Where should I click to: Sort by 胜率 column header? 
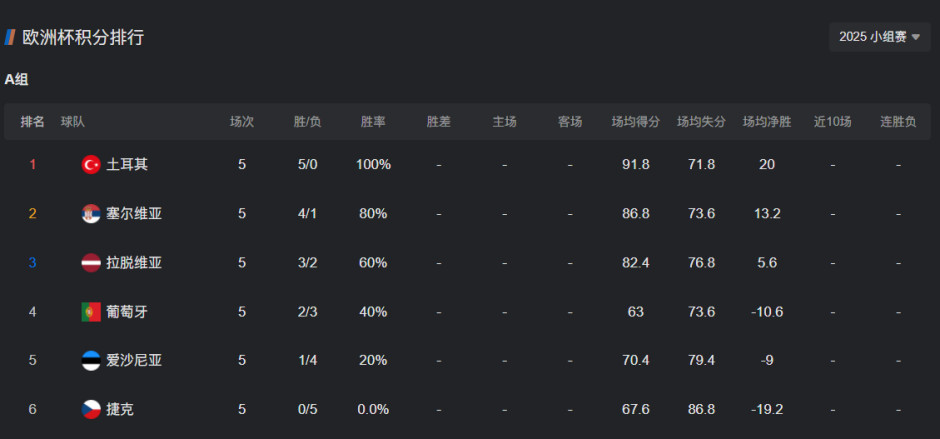pyautogui.click(x=373, y=122)
